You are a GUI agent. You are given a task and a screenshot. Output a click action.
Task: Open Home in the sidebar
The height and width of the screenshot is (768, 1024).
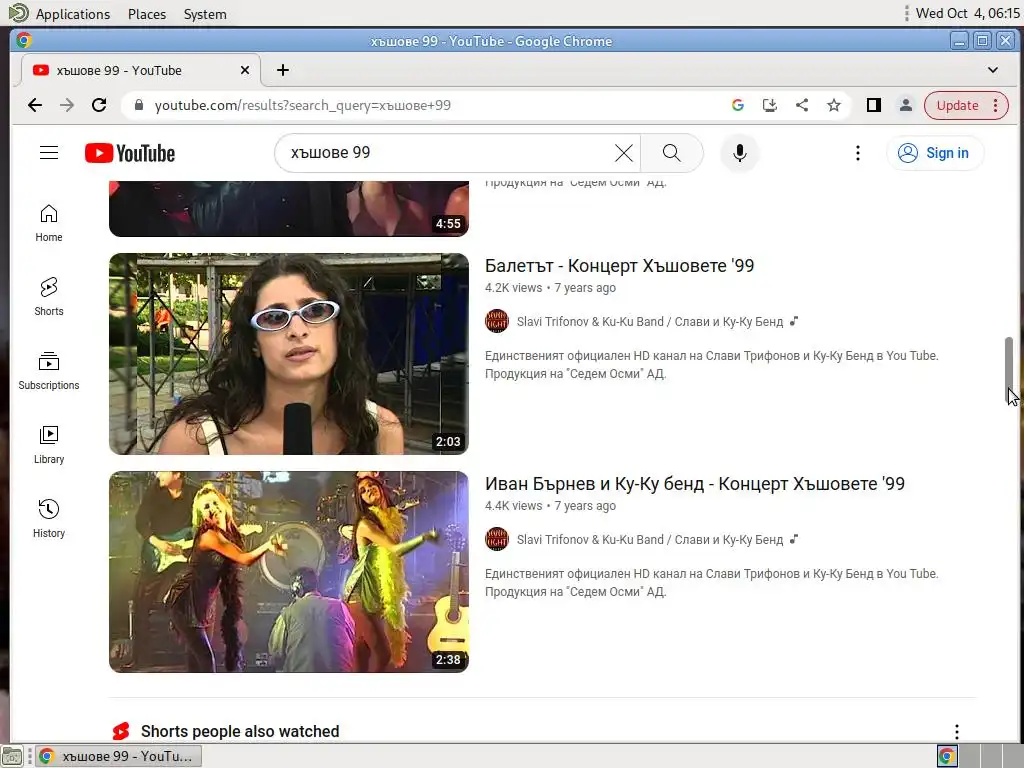click(x=49, y=223)
